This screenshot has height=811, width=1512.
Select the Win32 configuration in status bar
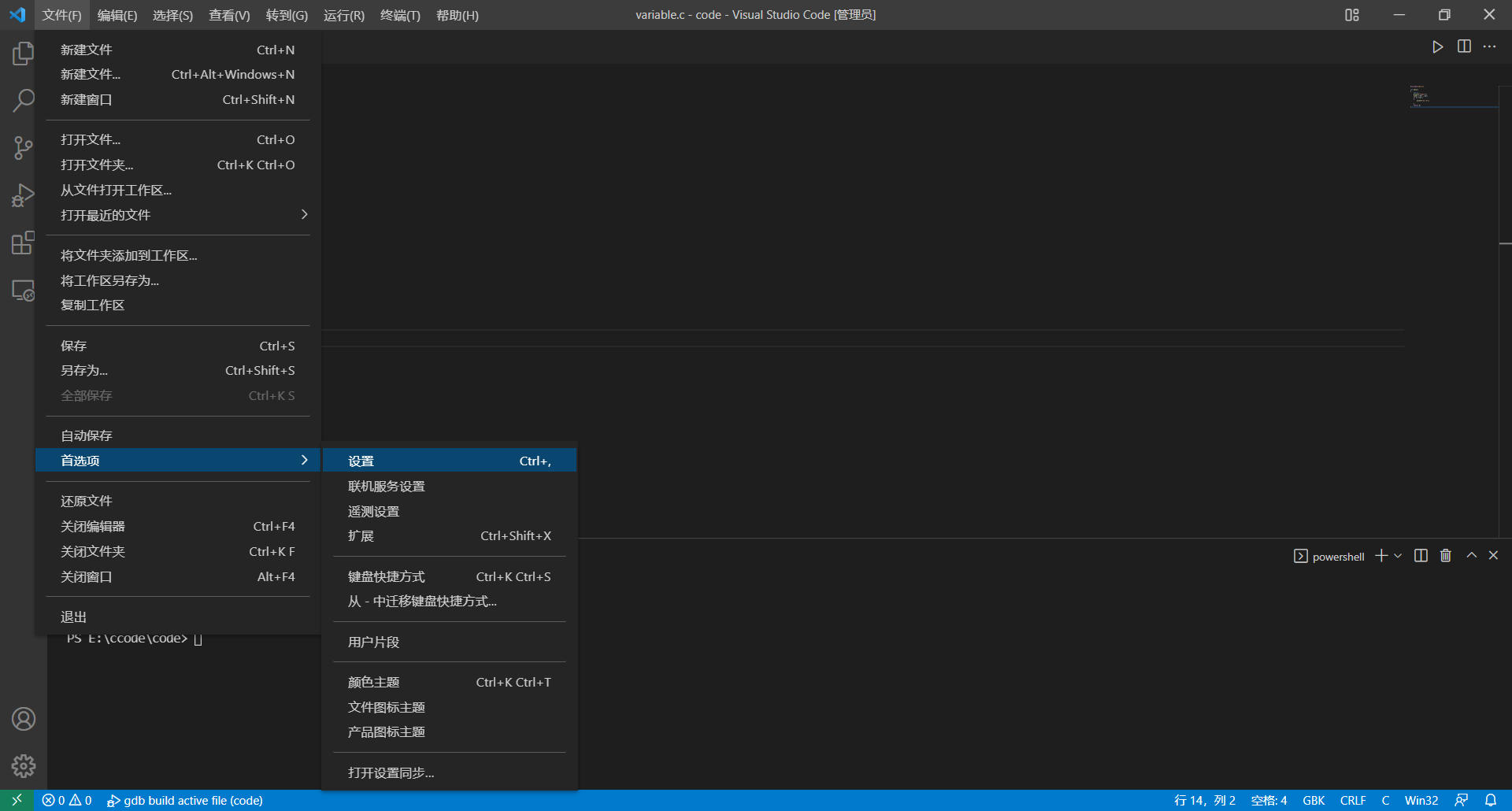(1421, 800)
